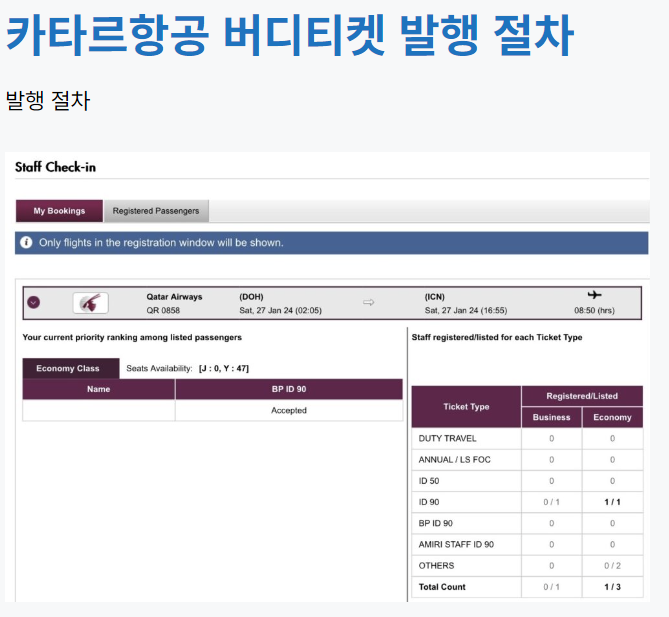
Task: Click the Business column header
Action: 551,417
